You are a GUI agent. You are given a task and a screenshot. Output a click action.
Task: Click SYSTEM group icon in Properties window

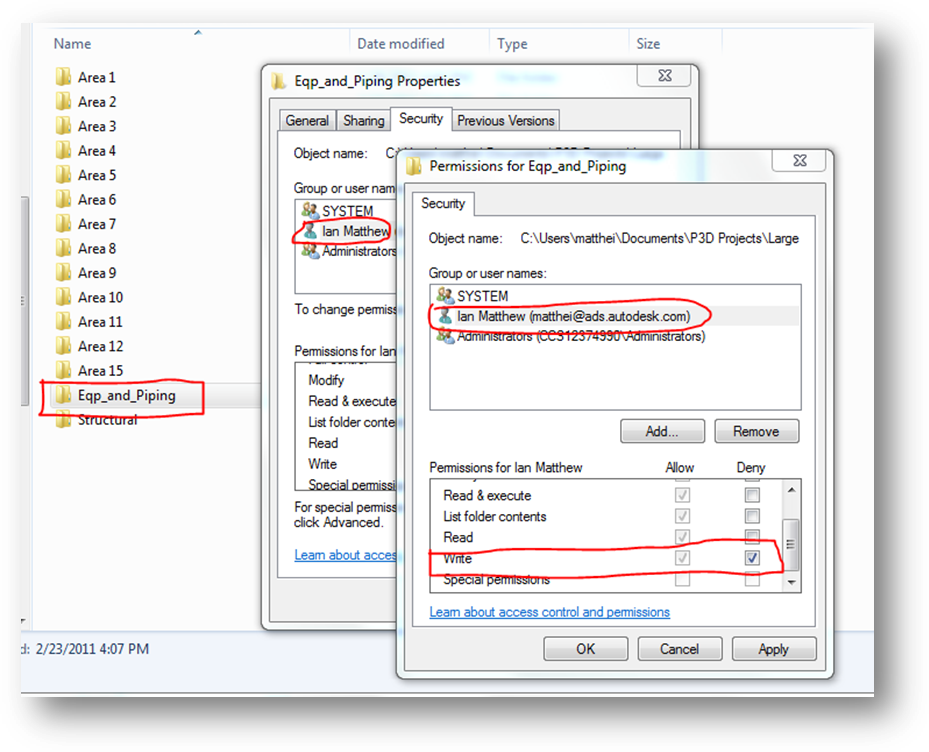tap(310, 210)
